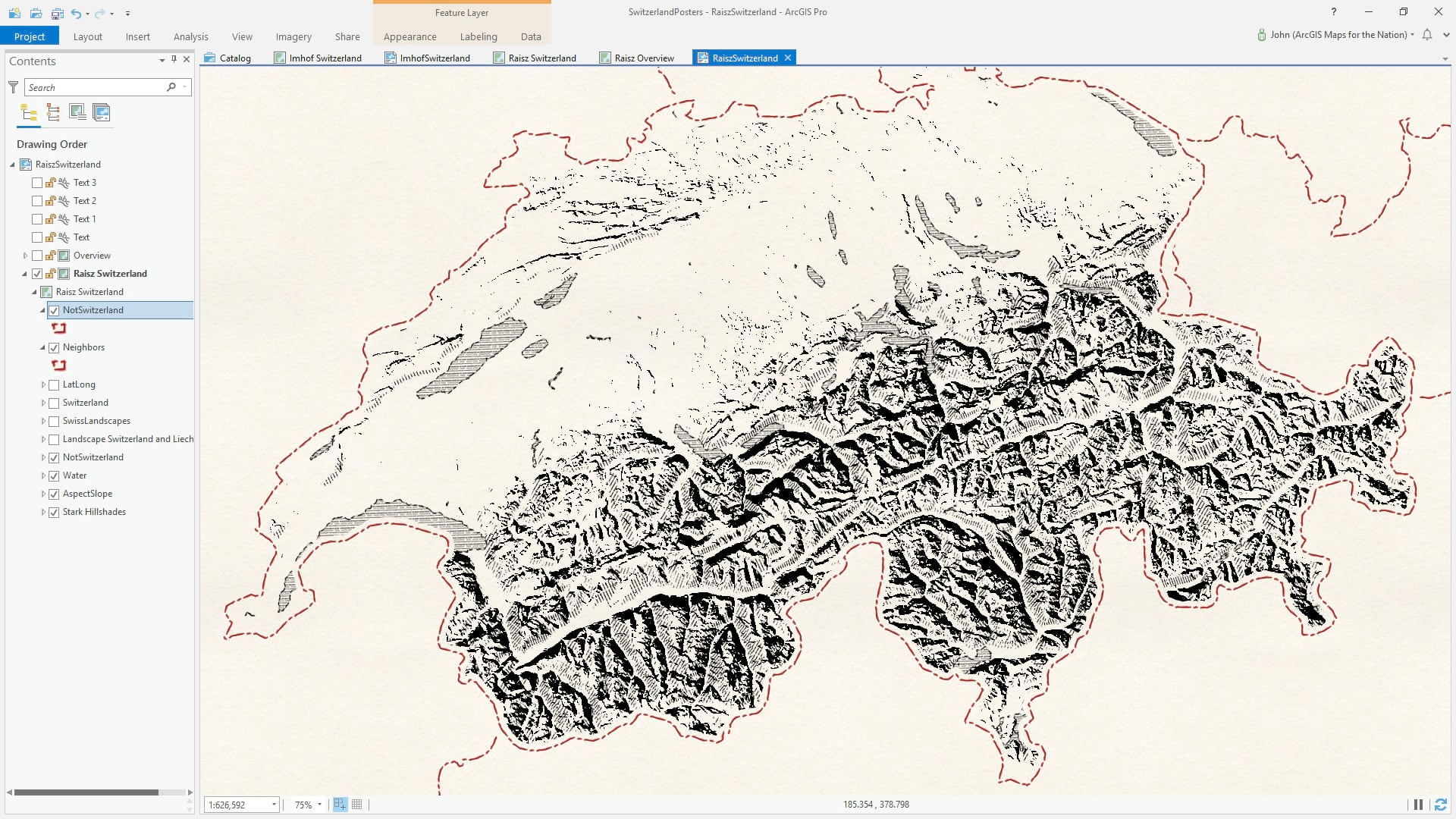This screenshot has height=819, width=1456.
Task: Enable the Text 2 element checkbox
Action: point(37,201)
